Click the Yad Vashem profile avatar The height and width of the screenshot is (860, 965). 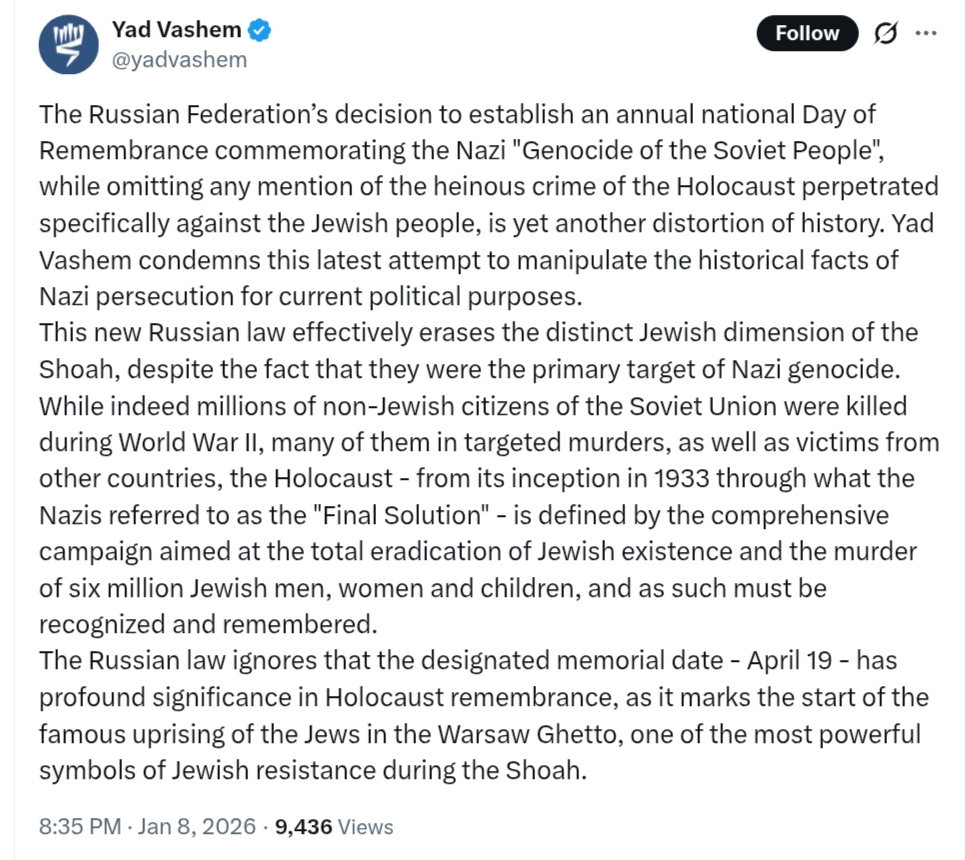(x=68, y=45)
